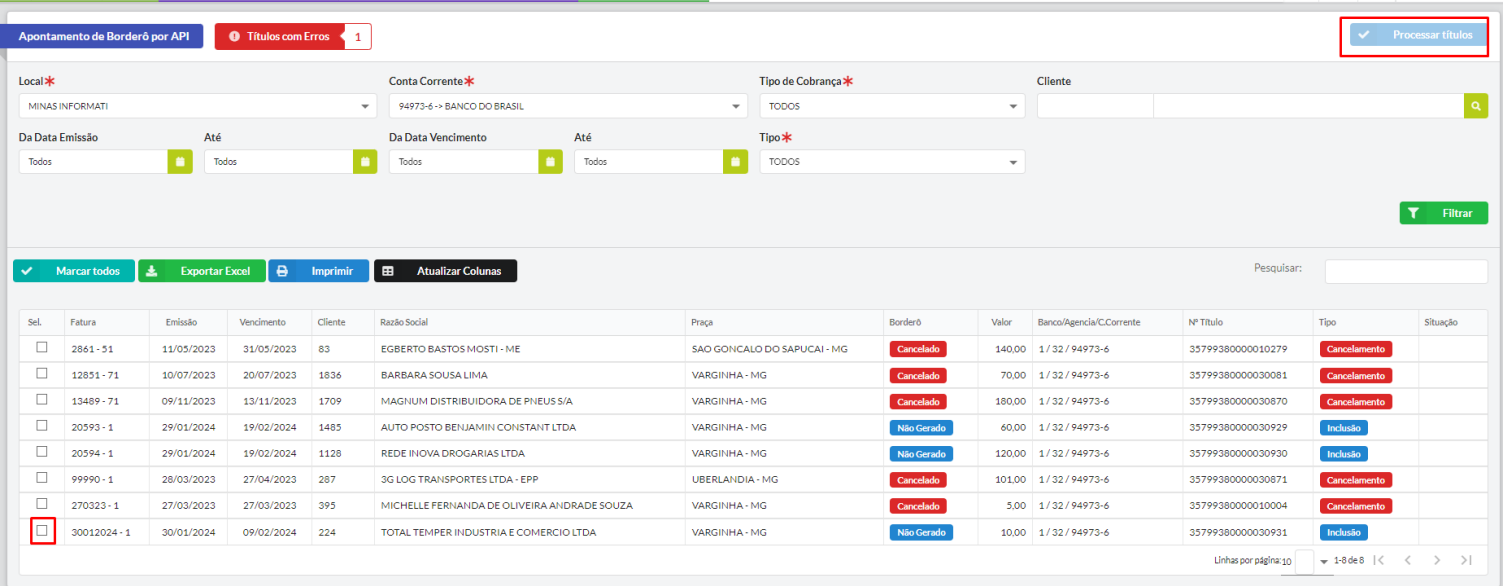Click the Imprimir button

[x=318, y=271]
